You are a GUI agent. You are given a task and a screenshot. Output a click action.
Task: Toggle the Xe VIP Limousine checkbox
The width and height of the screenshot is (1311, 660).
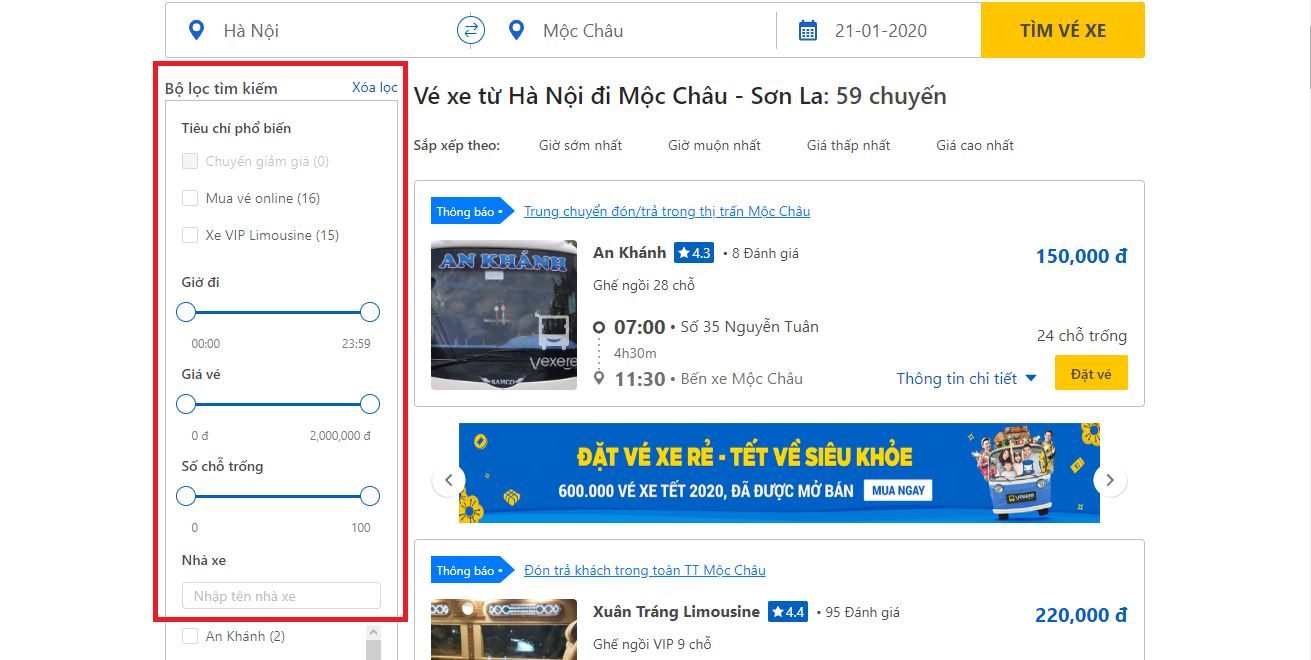click(190, 235)
